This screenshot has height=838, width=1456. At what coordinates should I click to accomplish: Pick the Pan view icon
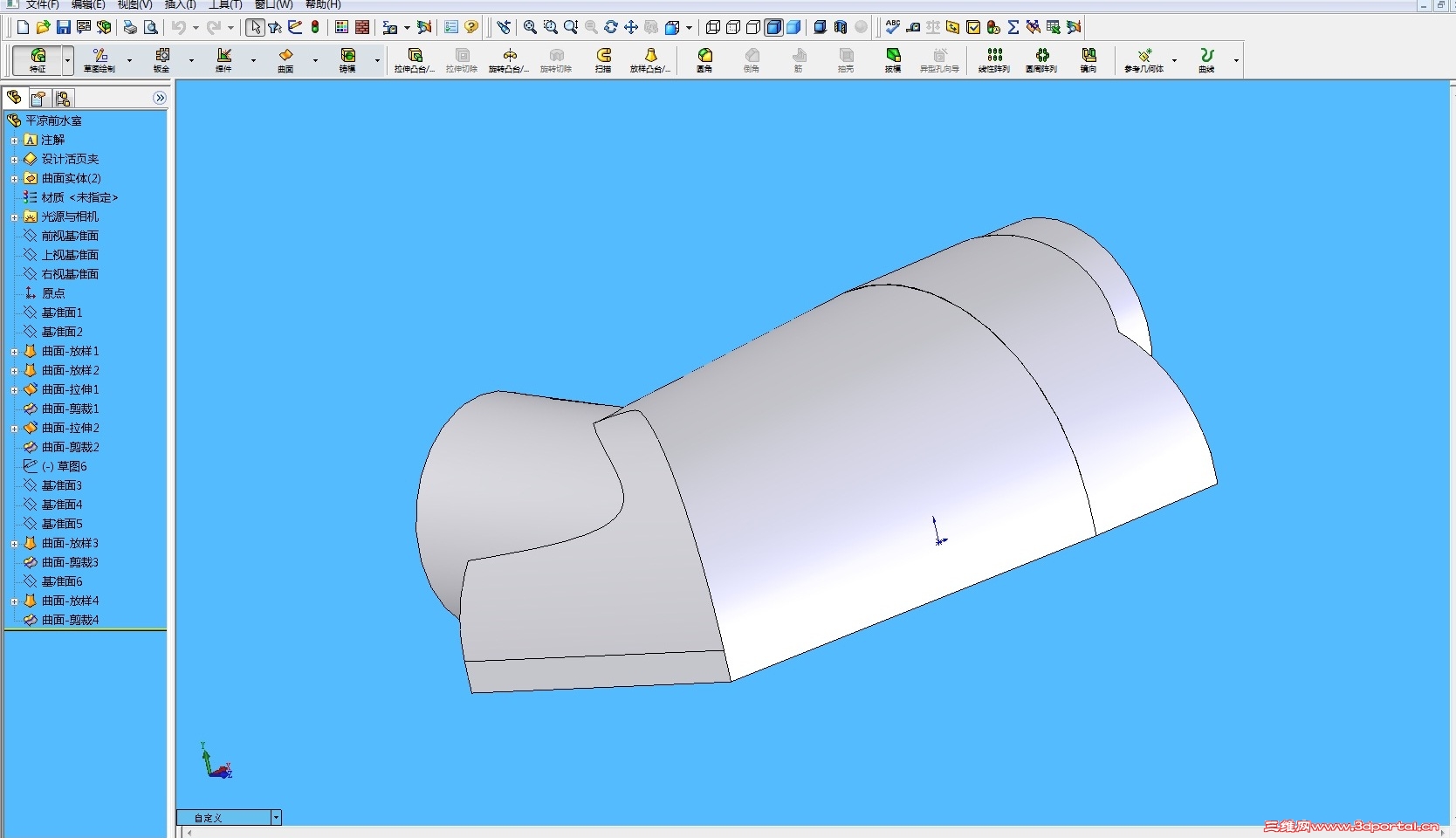point(631,28)
